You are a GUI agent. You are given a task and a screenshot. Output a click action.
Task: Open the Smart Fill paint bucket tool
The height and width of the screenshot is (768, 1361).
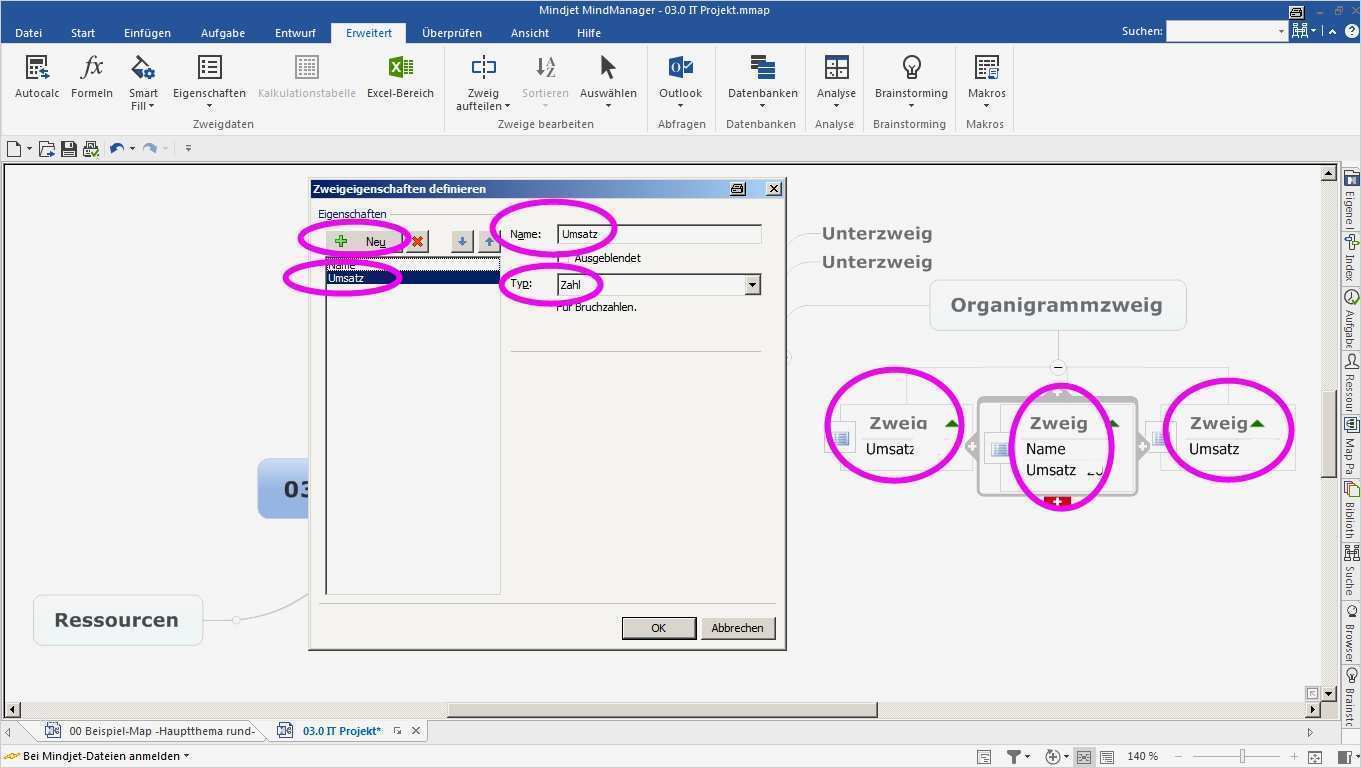(143, 83)
